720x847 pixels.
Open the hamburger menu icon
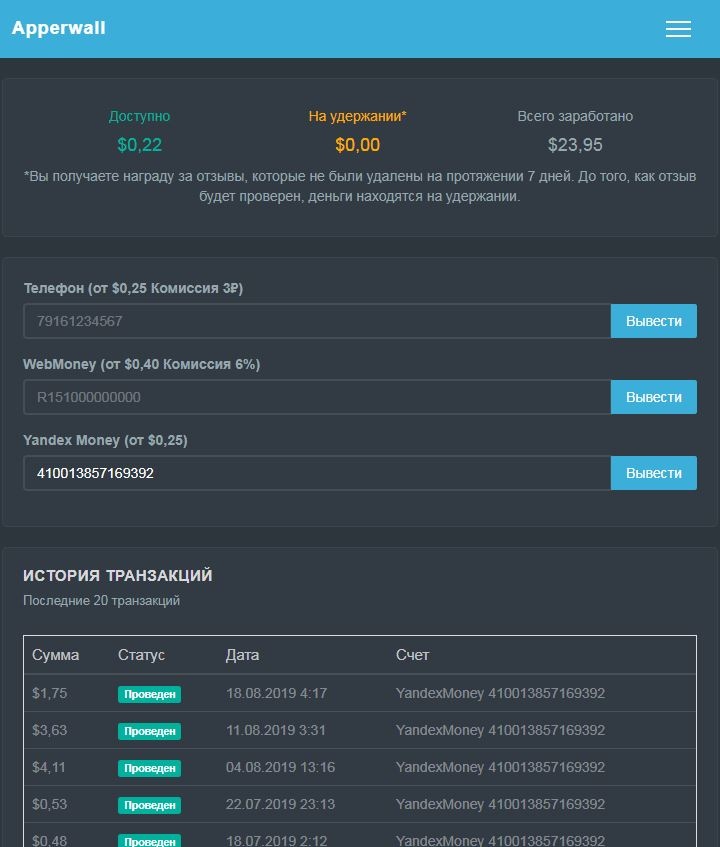click(x=678, y=29)
